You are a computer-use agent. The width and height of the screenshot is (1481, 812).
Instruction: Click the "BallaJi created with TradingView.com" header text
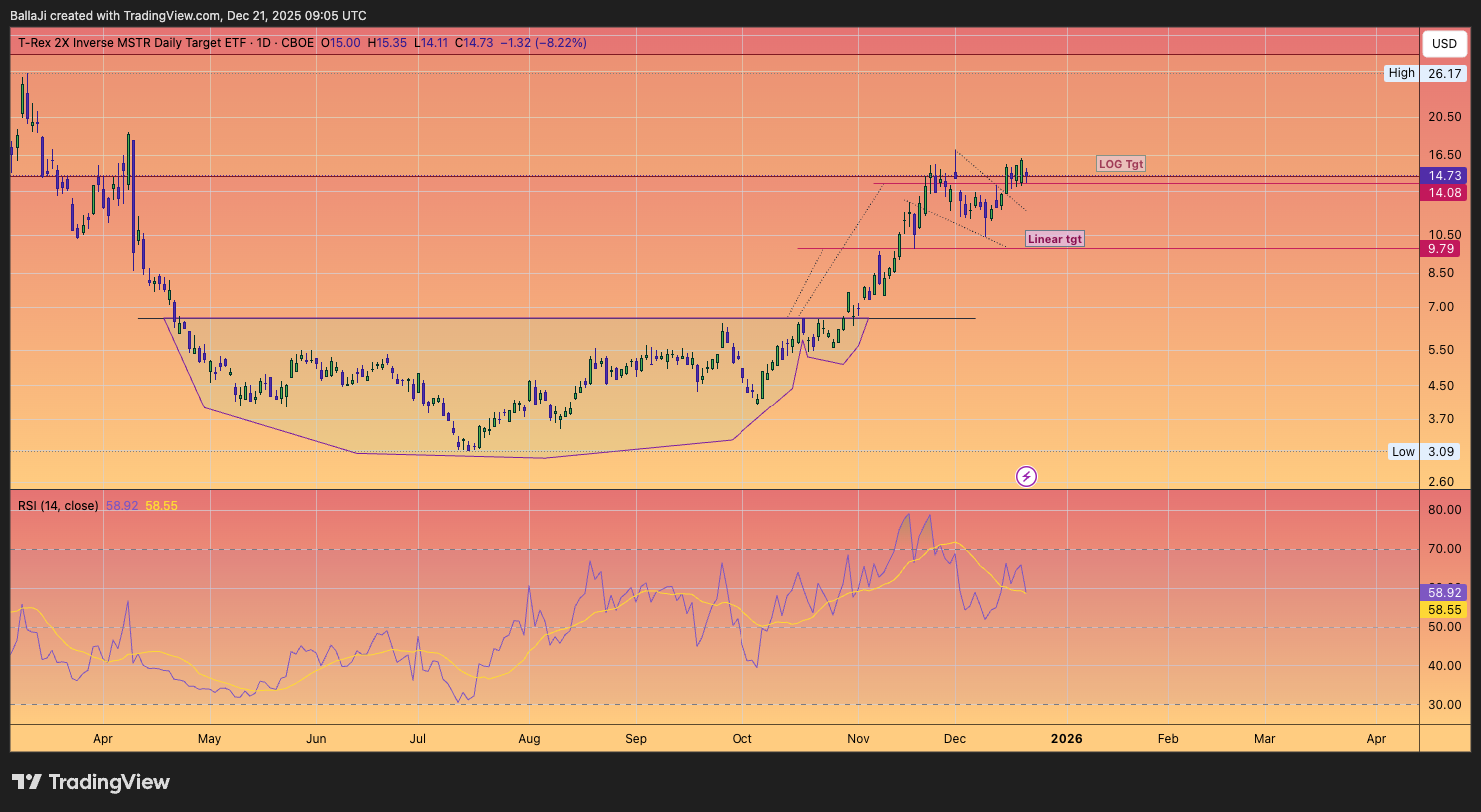click(x=115, y=16)
